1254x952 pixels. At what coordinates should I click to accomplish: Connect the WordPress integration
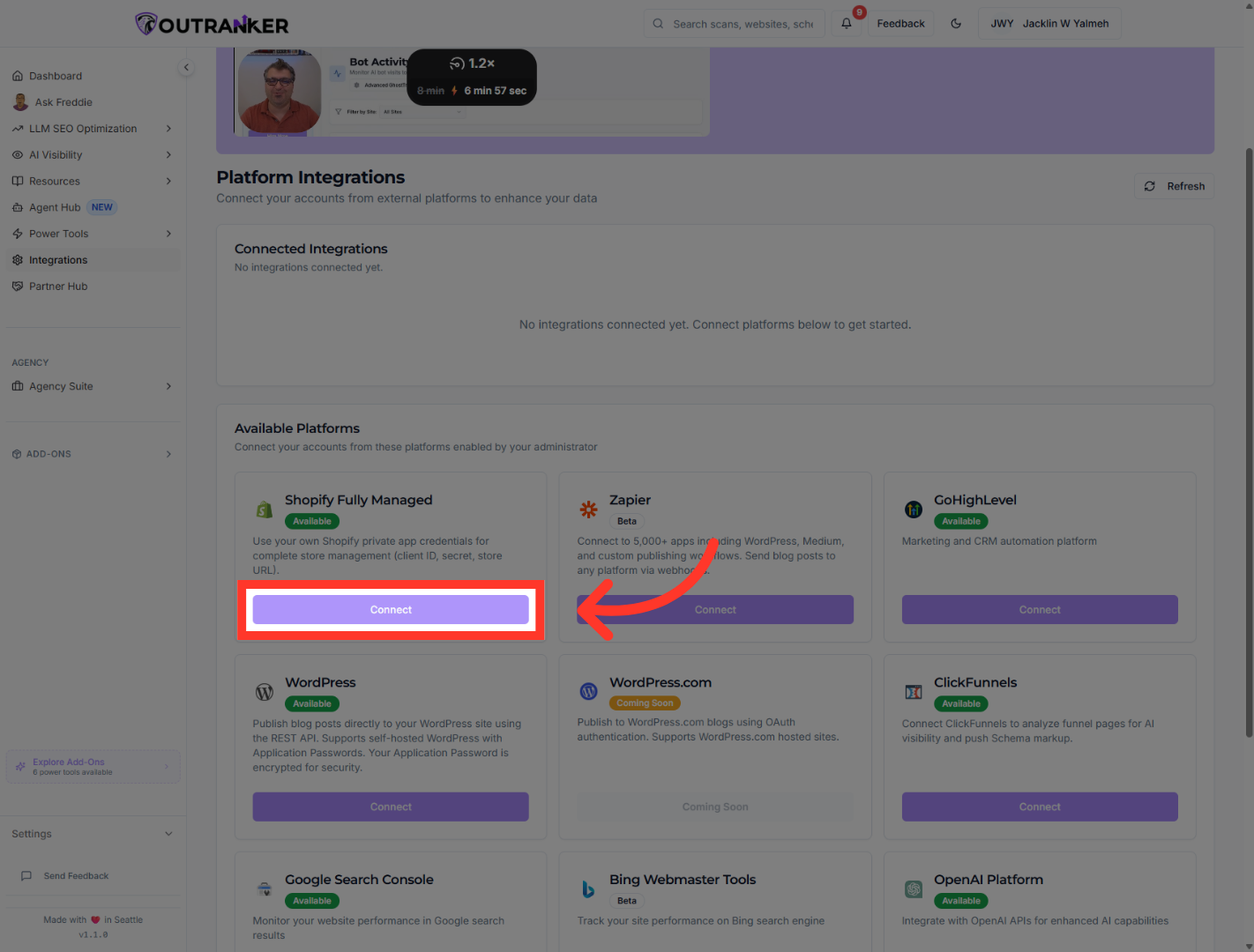coord(391,807)
